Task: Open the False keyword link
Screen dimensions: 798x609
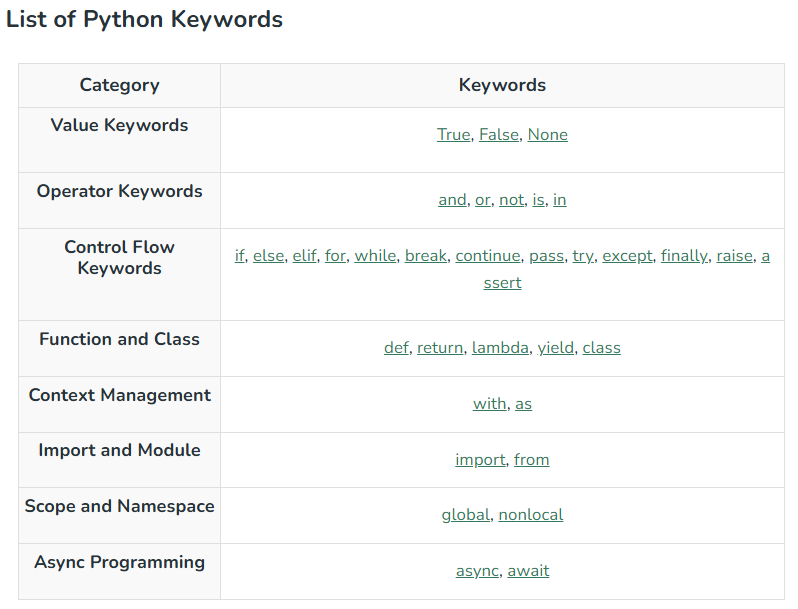Action: pyautogui.click(x=499, y=135)
